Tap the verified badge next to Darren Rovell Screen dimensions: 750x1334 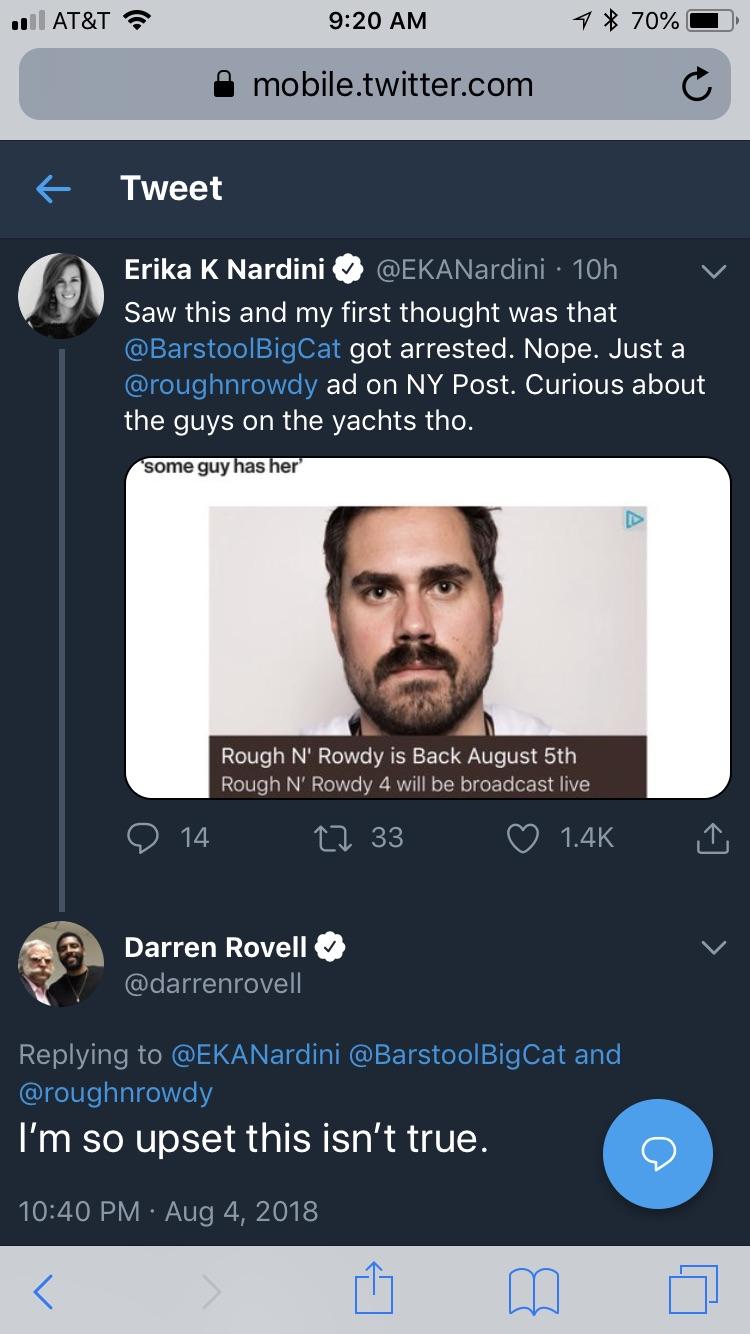coord(330,946)
